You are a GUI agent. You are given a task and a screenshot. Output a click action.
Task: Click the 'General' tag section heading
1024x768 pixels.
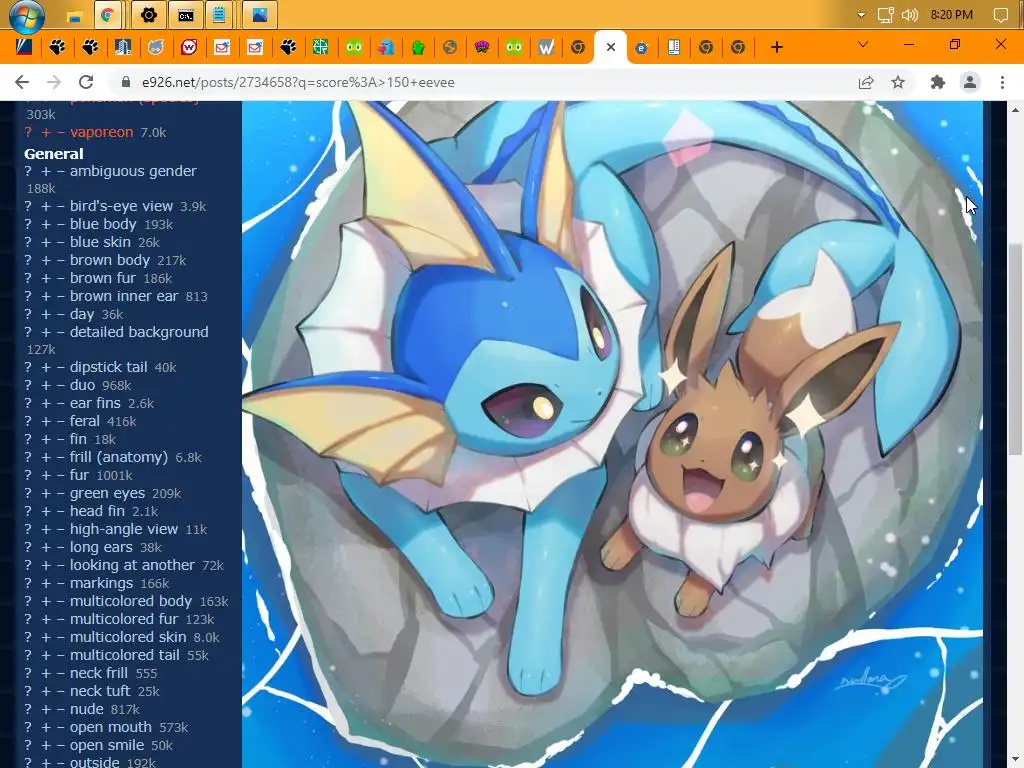point(54,153)
